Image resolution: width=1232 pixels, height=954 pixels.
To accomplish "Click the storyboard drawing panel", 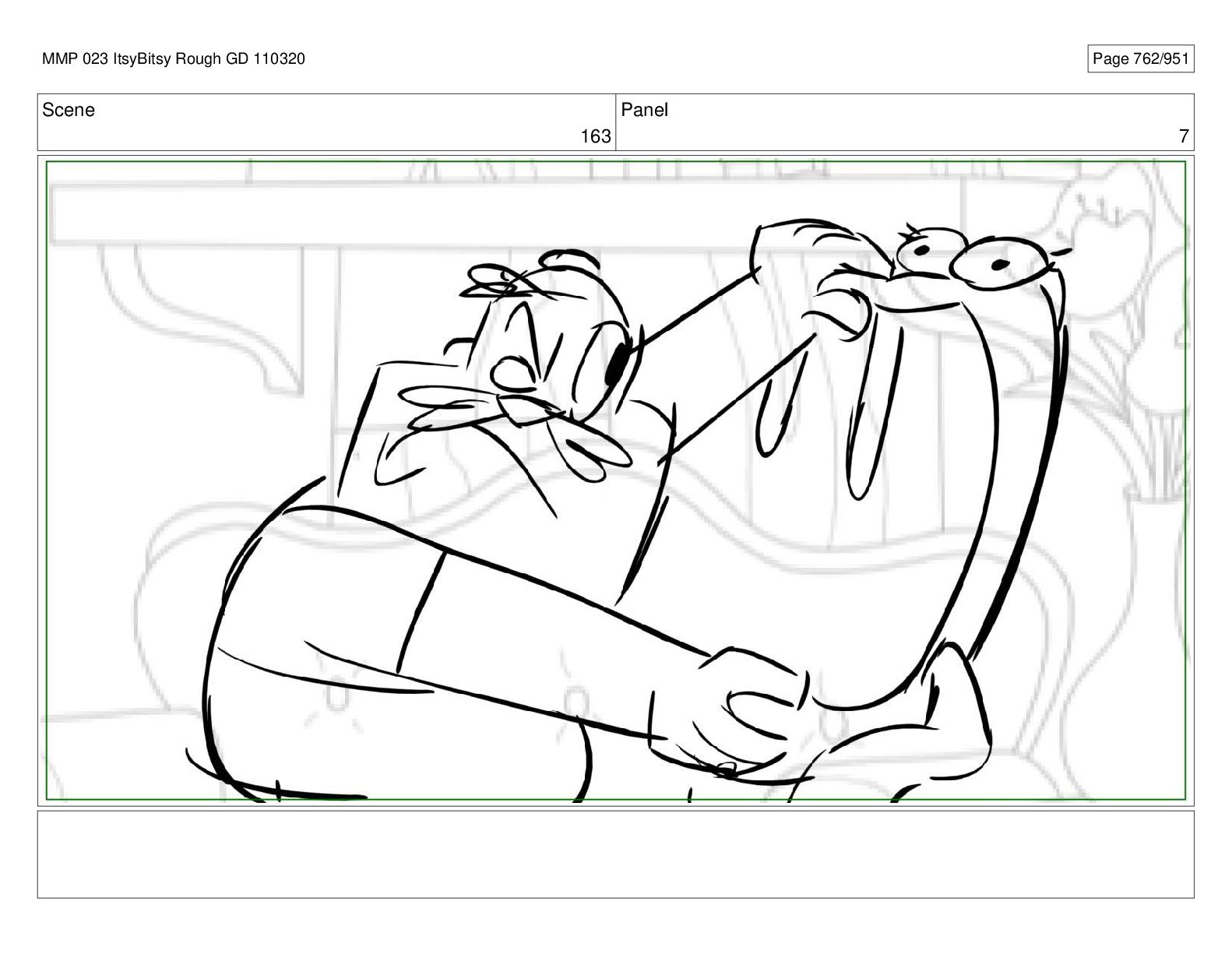I will coord(615,480).
